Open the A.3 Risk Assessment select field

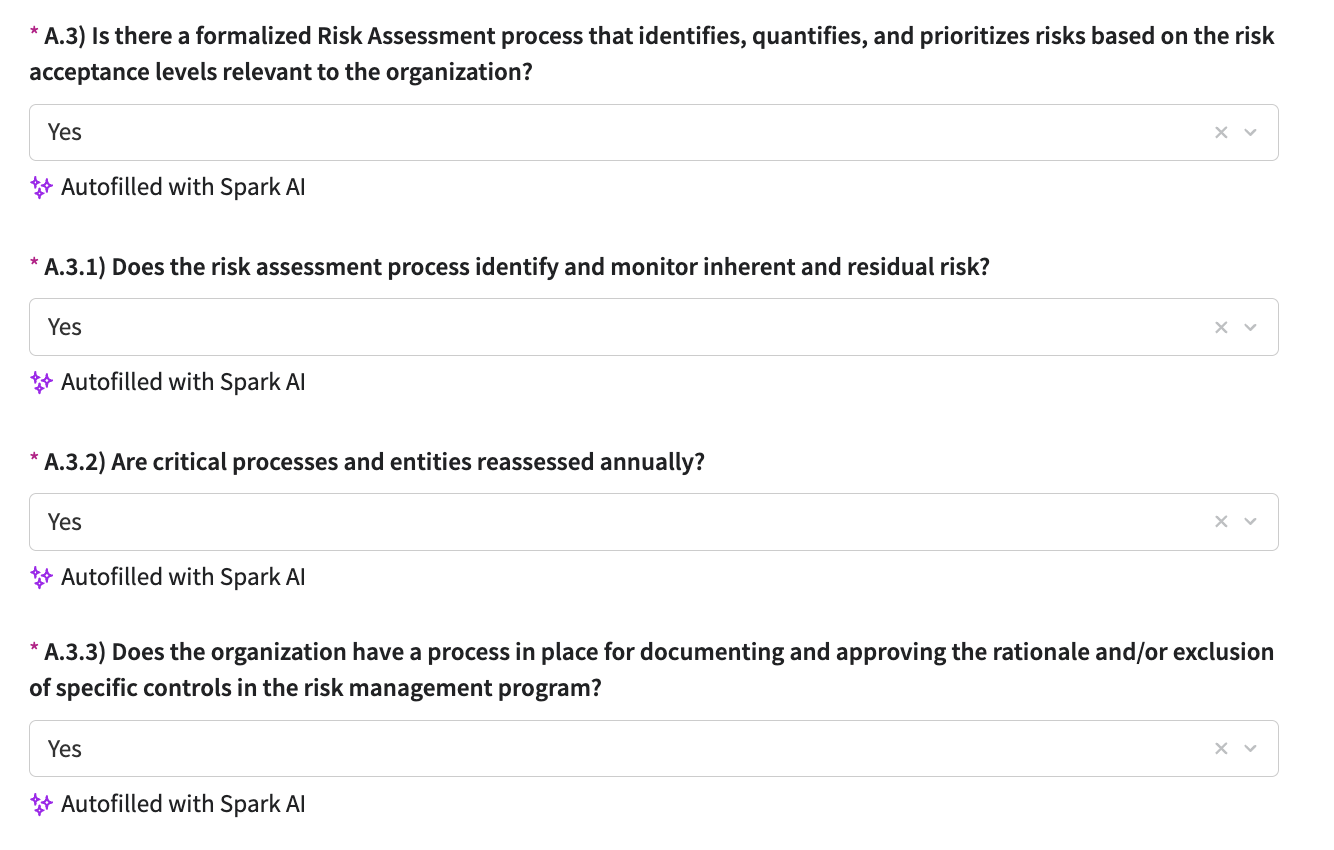point(600,132)
